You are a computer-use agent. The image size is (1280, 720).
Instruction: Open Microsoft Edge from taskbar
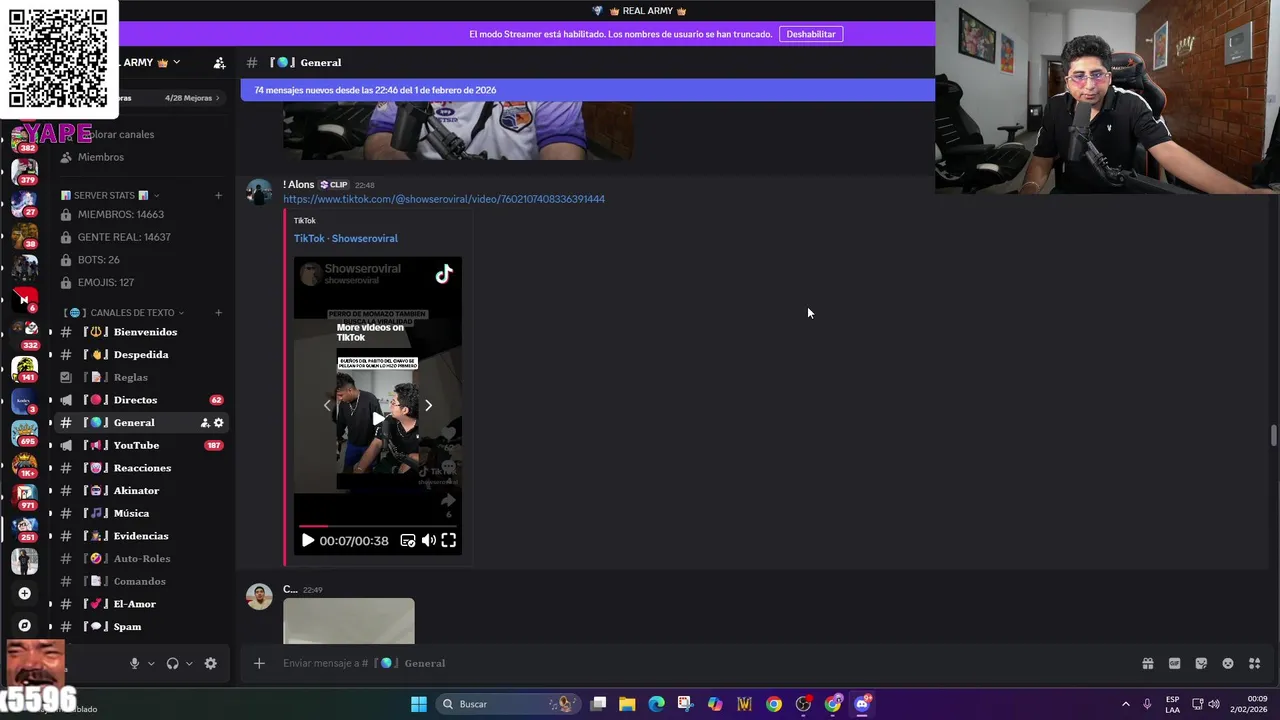[x=656, y=704]
